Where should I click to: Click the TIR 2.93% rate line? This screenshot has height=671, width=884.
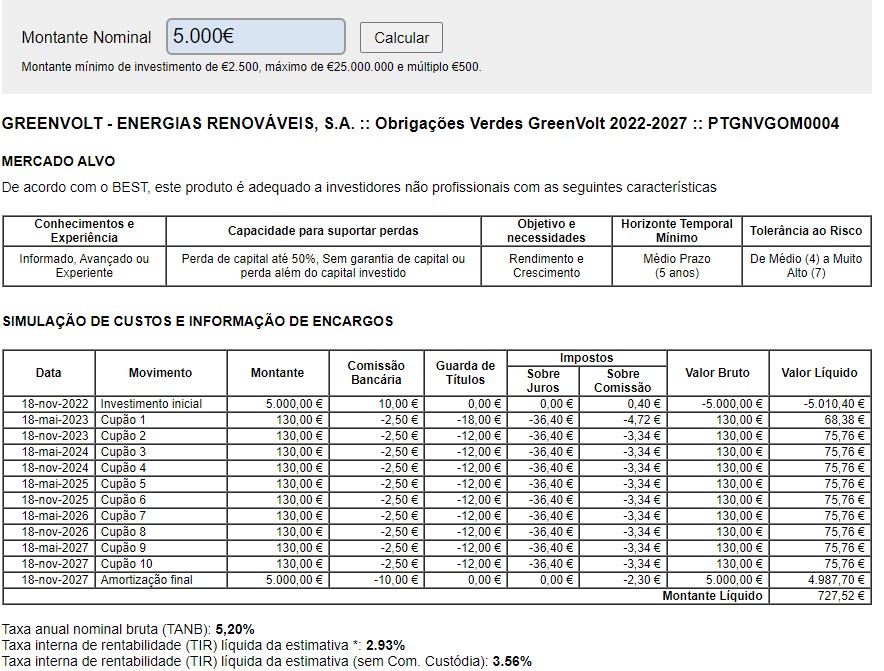coord(204,645)
